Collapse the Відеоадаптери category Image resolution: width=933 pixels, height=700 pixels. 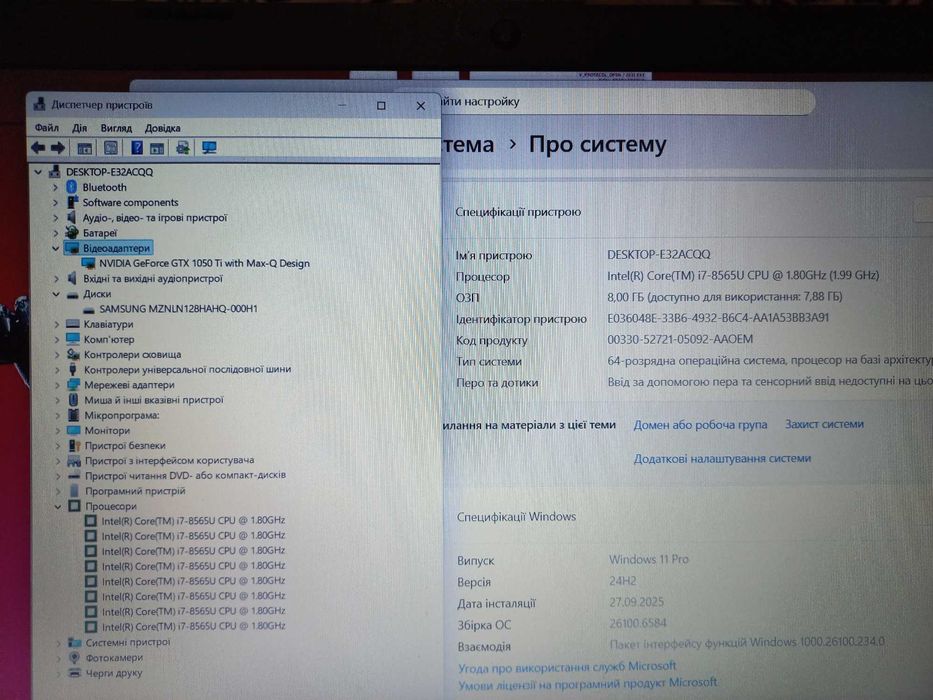point(55,248)
